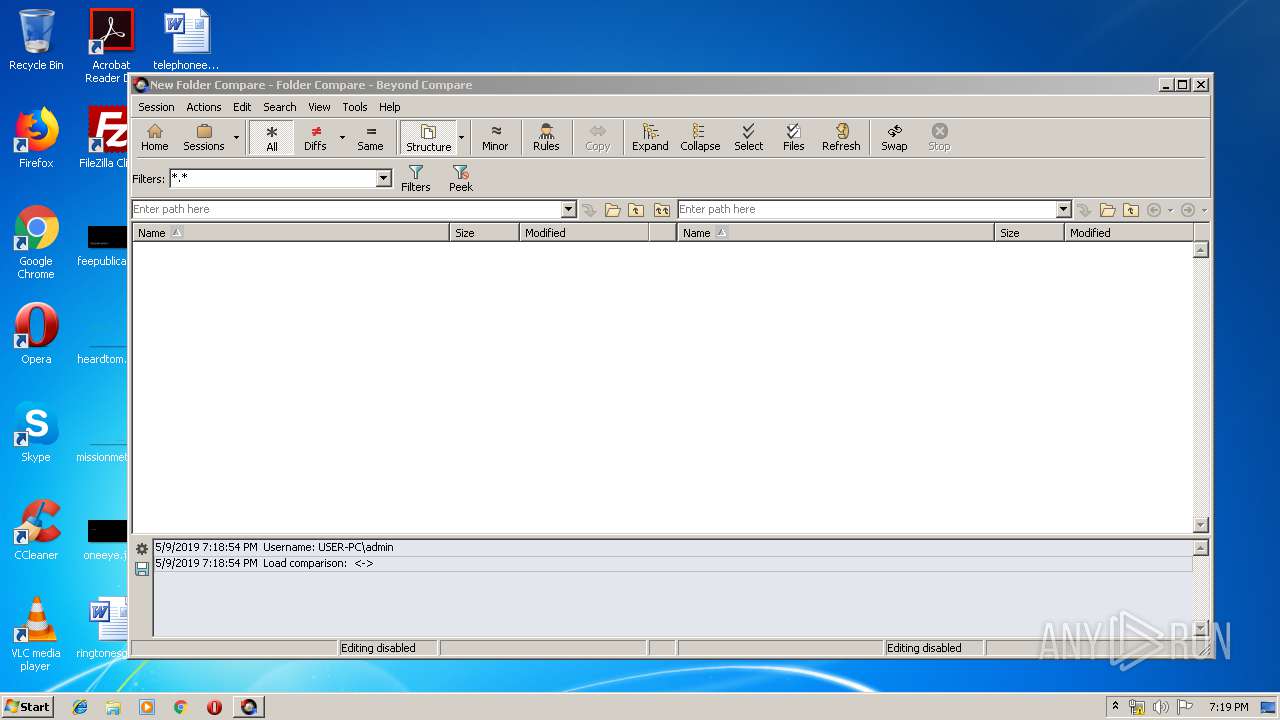Click the left path input field
The image size is (1280, 720).
(x=346, y=209)
